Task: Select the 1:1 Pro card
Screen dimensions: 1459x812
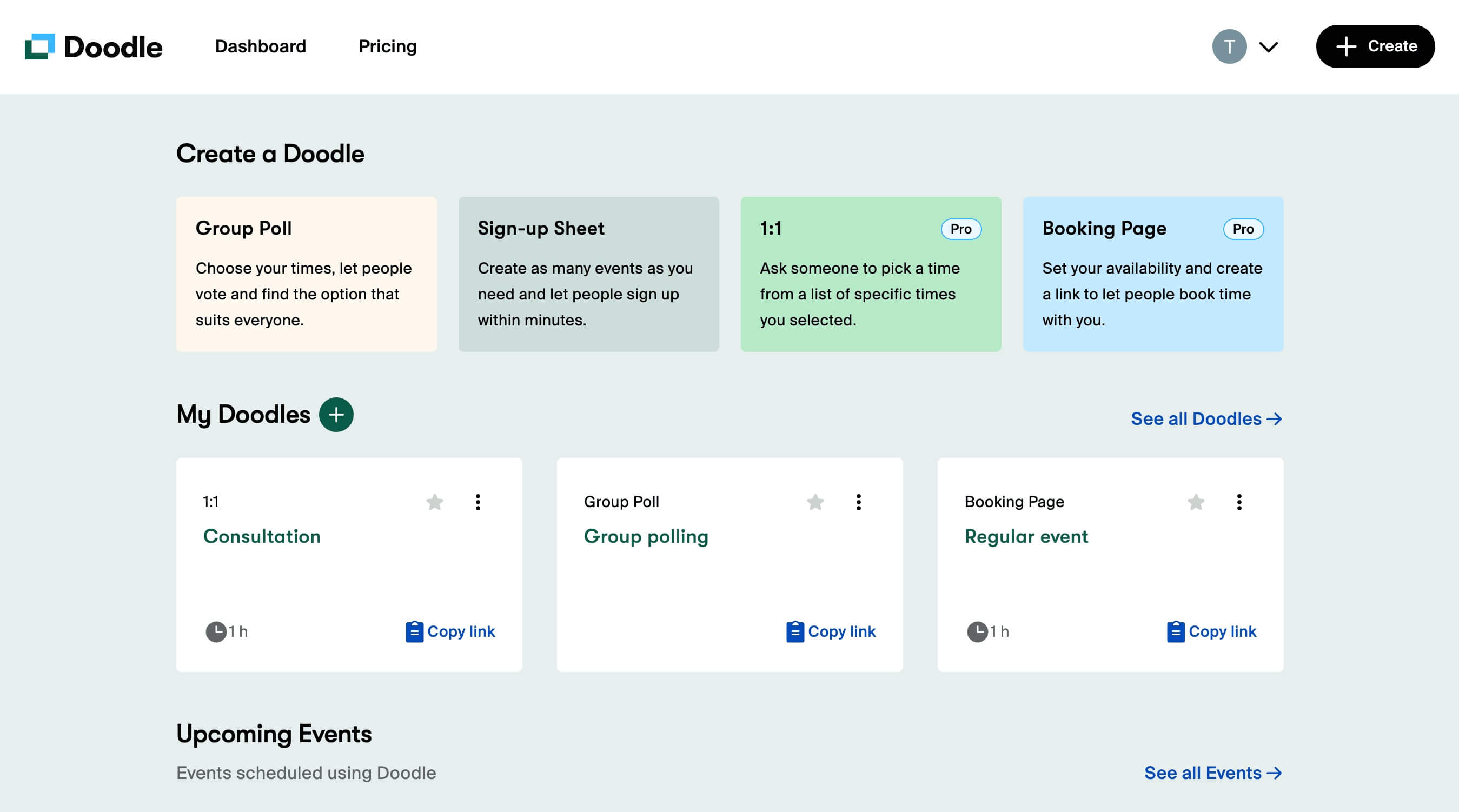Action: [x=871, y=274]
